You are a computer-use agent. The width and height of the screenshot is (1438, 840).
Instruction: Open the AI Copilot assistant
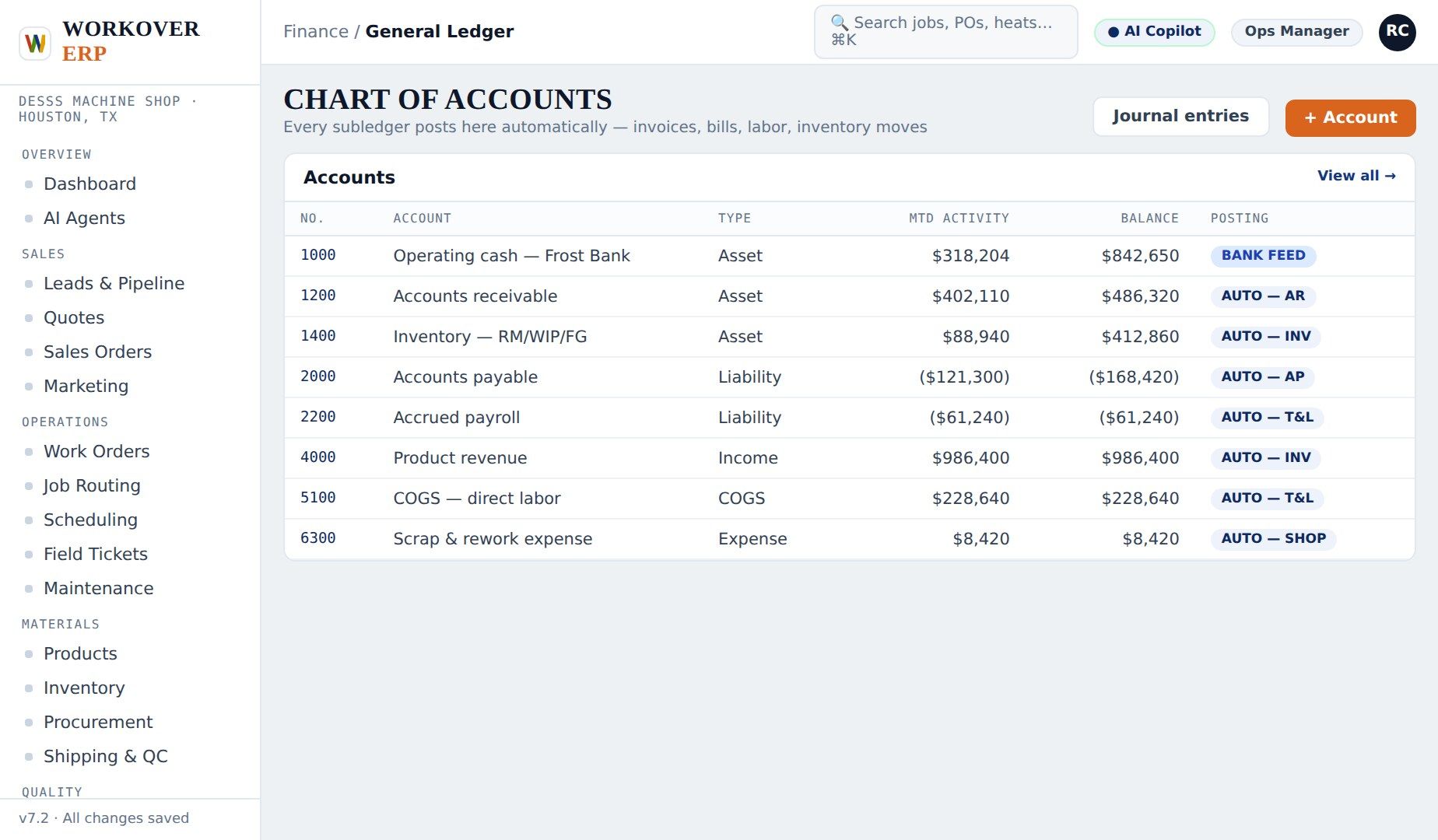pos(1154,32)
